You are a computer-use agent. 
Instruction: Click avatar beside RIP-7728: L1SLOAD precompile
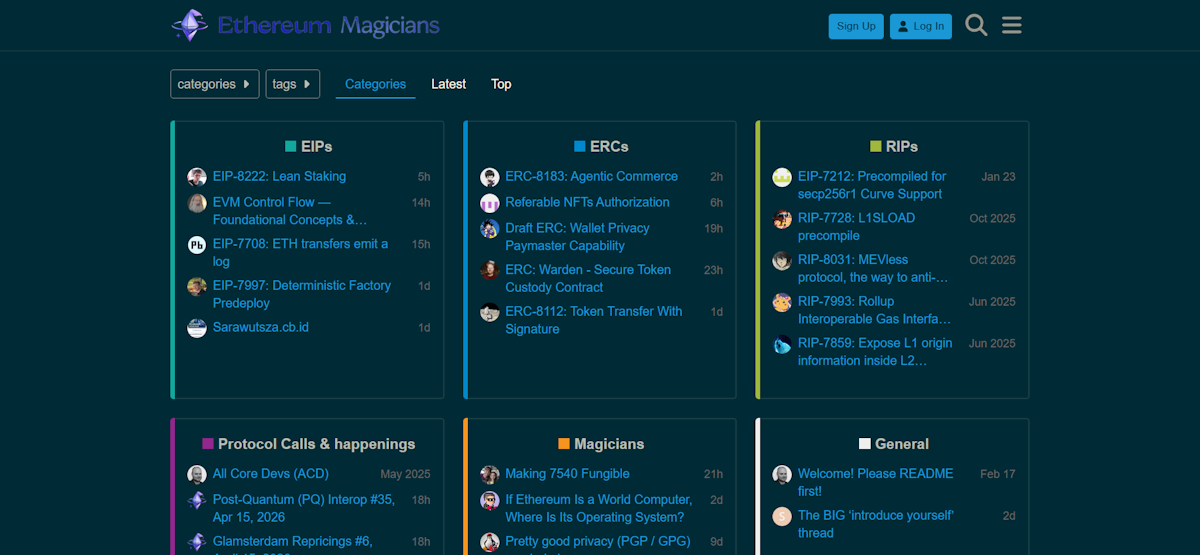tap(782, 219)
